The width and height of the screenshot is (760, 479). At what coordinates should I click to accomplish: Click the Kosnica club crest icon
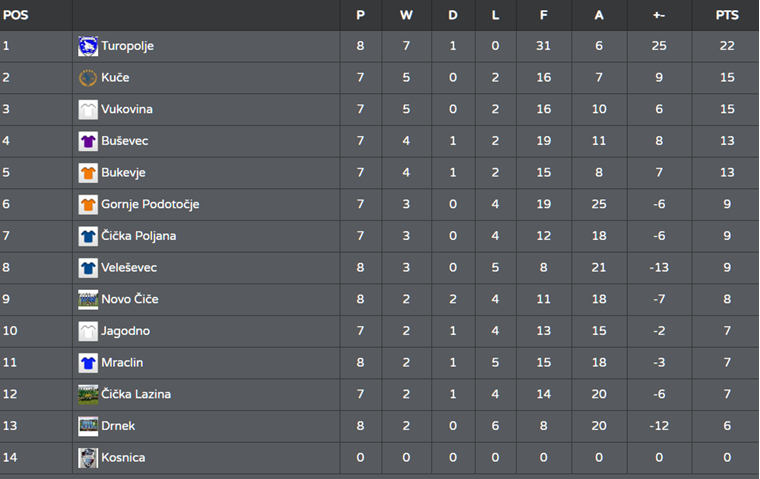[88, 458]
